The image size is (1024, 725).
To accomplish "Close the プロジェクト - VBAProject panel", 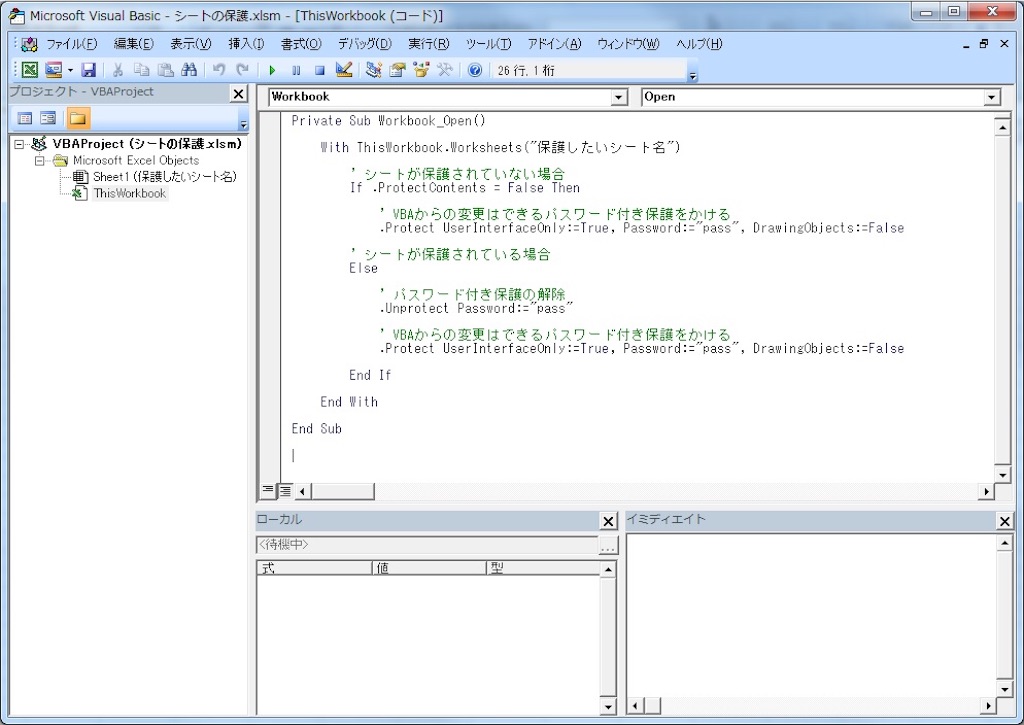I will pos(238,94).
